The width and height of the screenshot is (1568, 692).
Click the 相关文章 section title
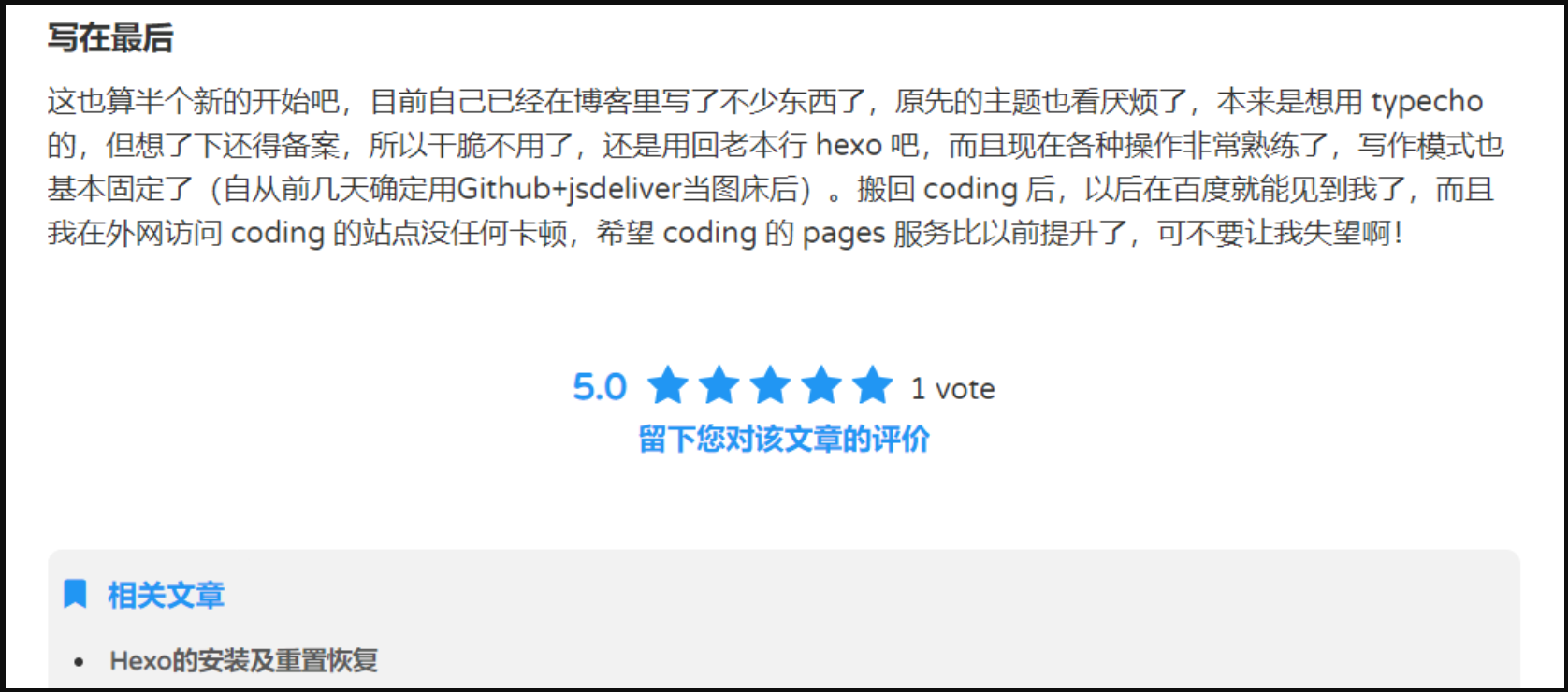[x=167, y=595]
